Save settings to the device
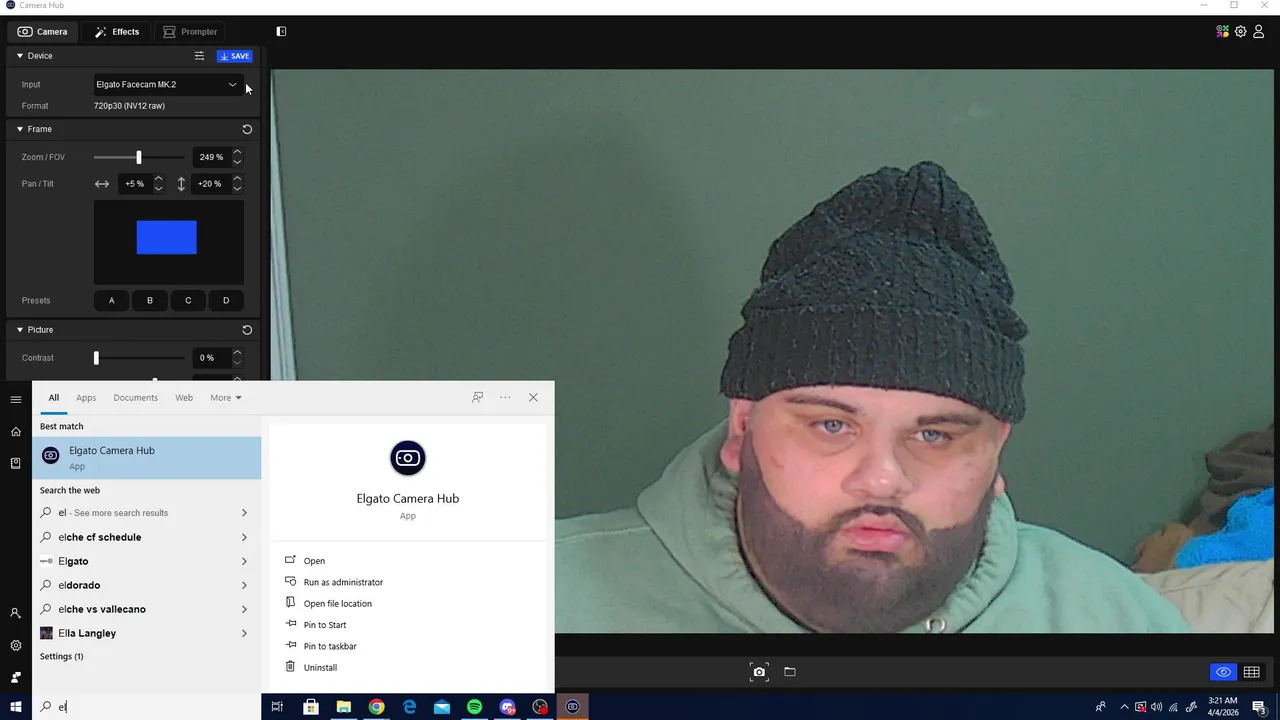This screenshot has width=1280, height=720. pyautogui.click(x=235, y=56)
